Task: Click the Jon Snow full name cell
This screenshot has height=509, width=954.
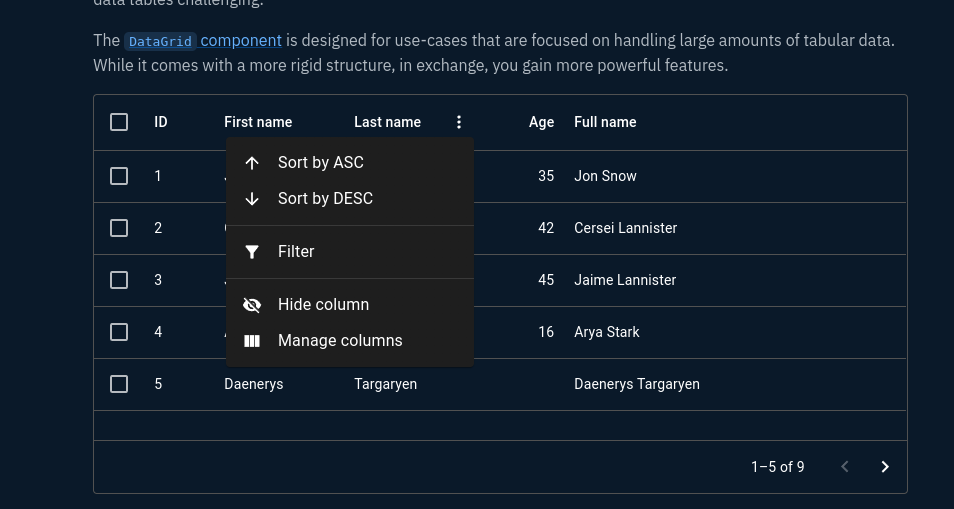Action: click(605, 176)
